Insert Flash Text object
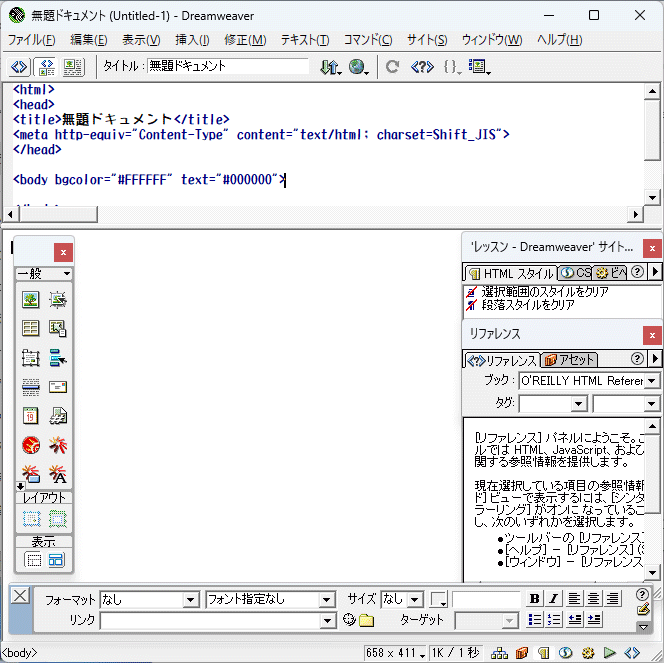Screen dimensions: 664x663 pyautogui.click(x=58, y=474)
